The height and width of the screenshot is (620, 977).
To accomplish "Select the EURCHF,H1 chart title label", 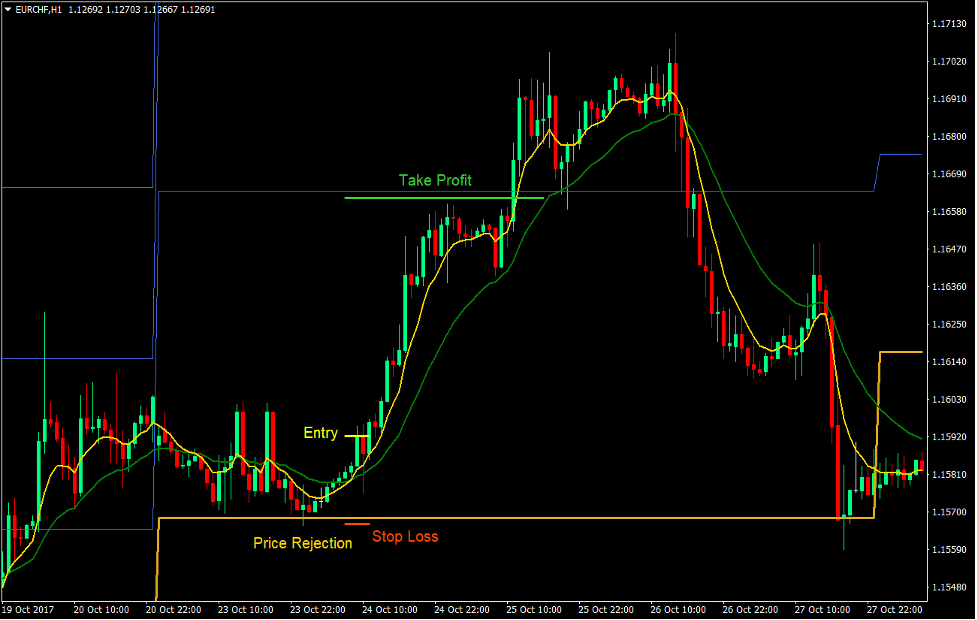I will pos(38,8).
